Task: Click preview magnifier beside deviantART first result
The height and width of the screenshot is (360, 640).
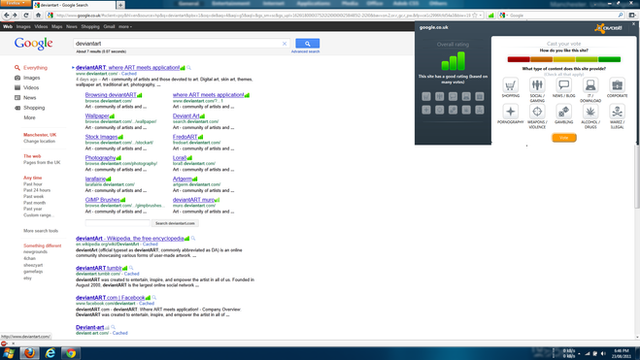Action: (x=189, y=68)
